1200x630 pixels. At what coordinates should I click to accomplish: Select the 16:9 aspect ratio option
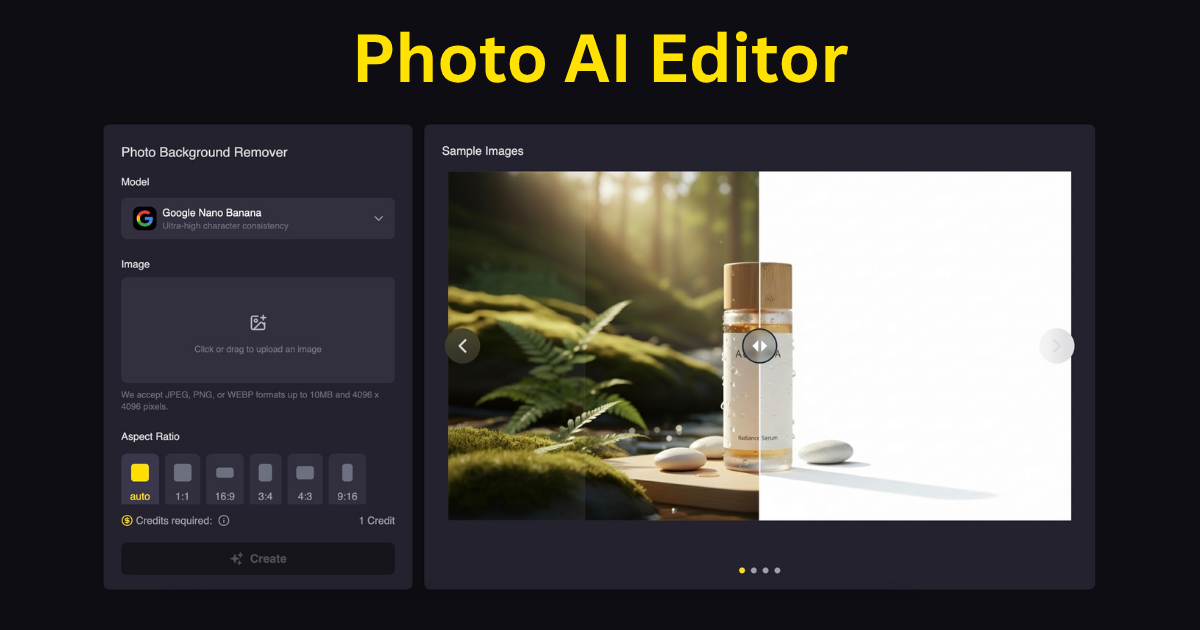point(224,473)
